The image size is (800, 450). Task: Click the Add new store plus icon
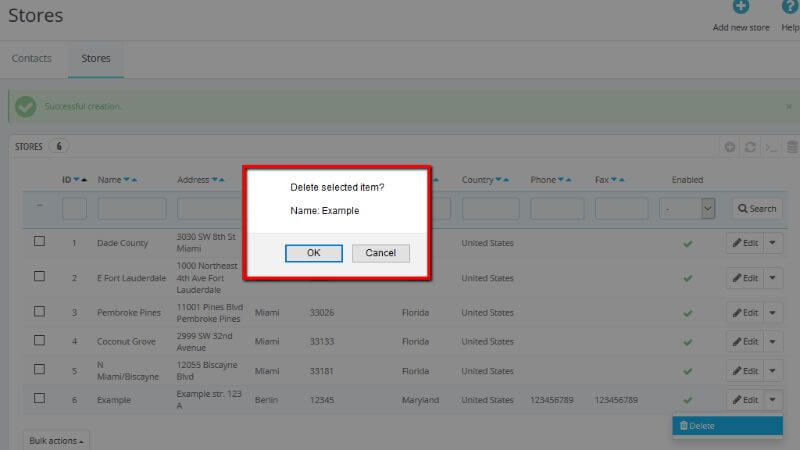(741, 7)
